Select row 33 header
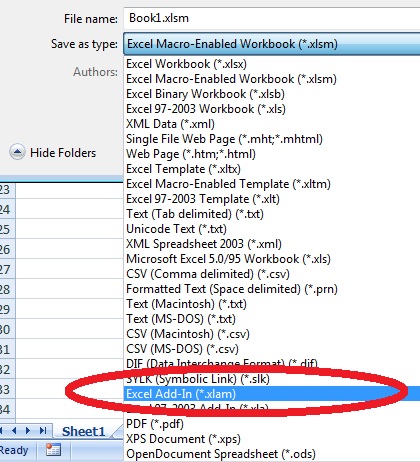The height and width of the screenshot is (462, 420). point(7,389)
